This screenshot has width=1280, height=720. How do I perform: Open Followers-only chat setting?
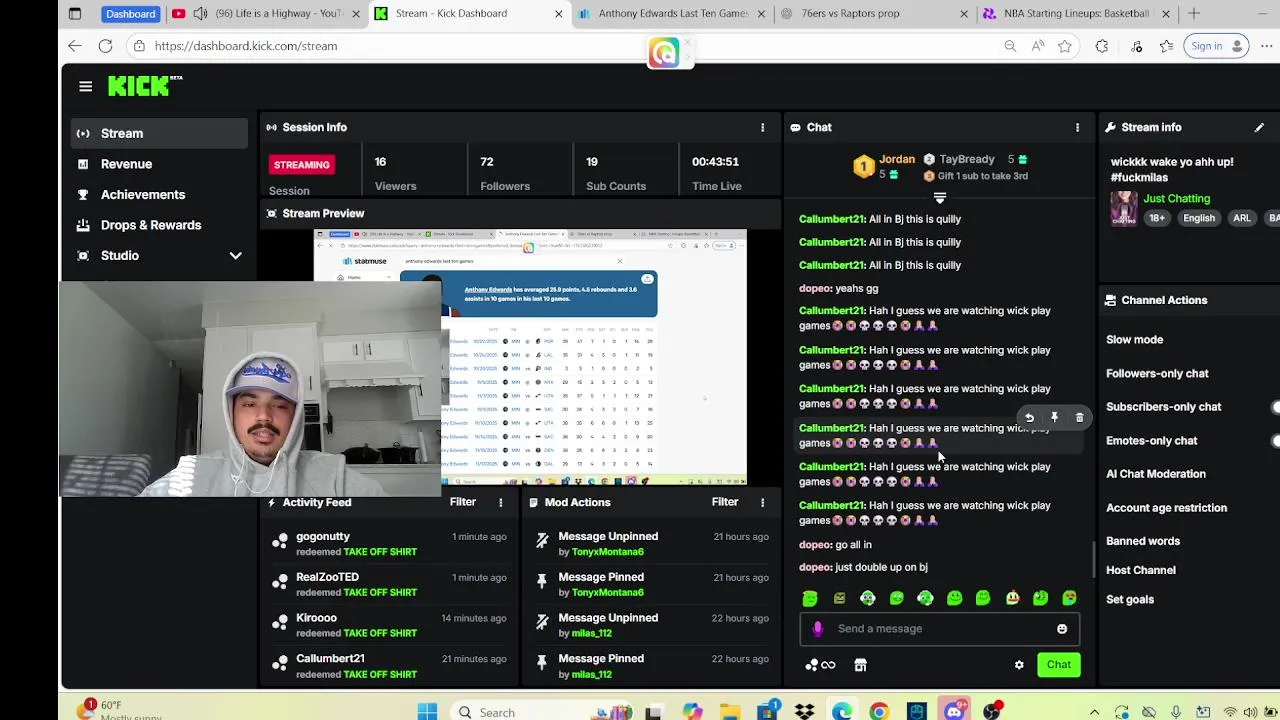click(x=1157, y=374)
